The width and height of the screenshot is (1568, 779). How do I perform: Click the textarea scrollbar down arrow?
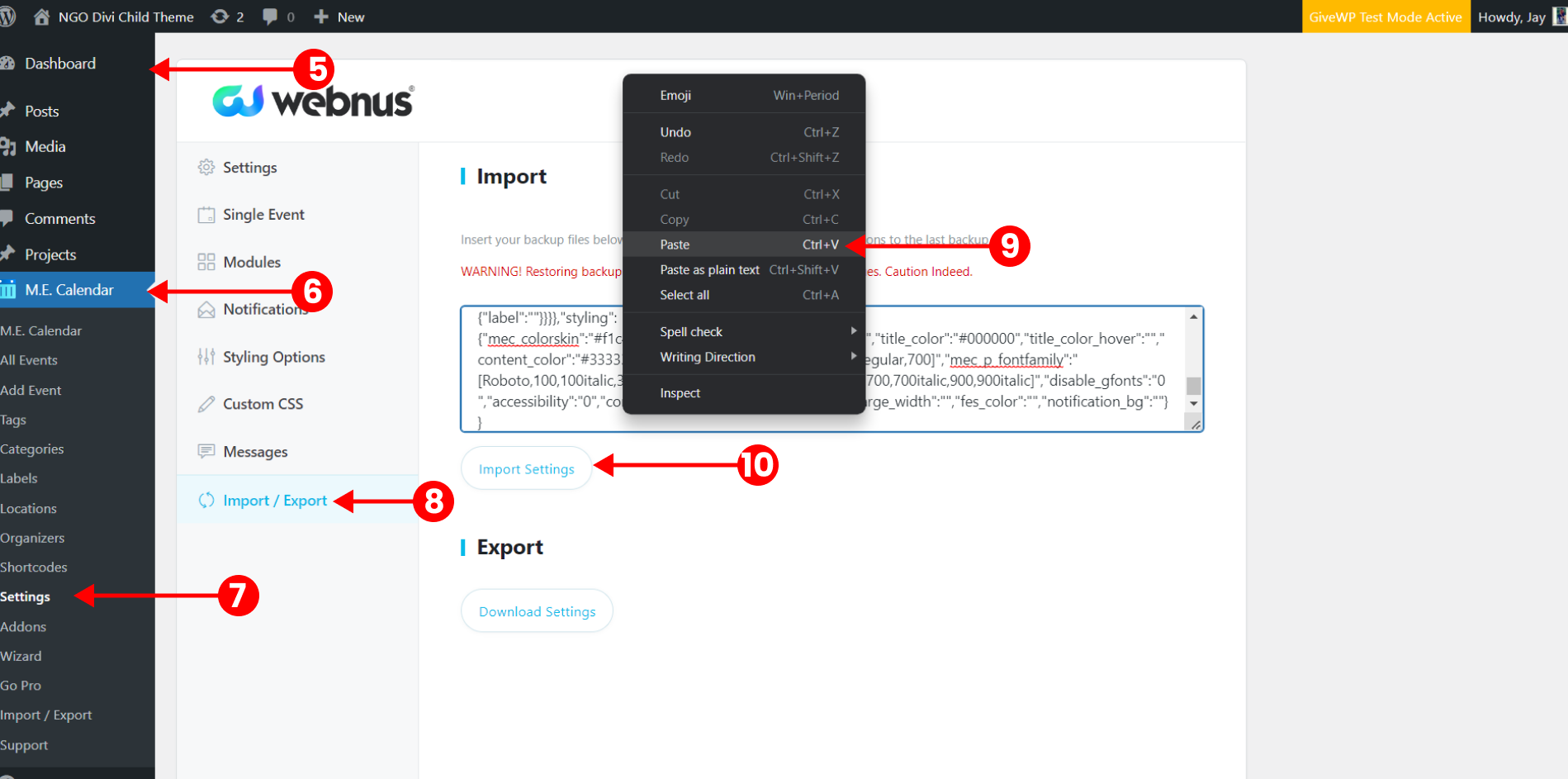tap(1194, 403)
